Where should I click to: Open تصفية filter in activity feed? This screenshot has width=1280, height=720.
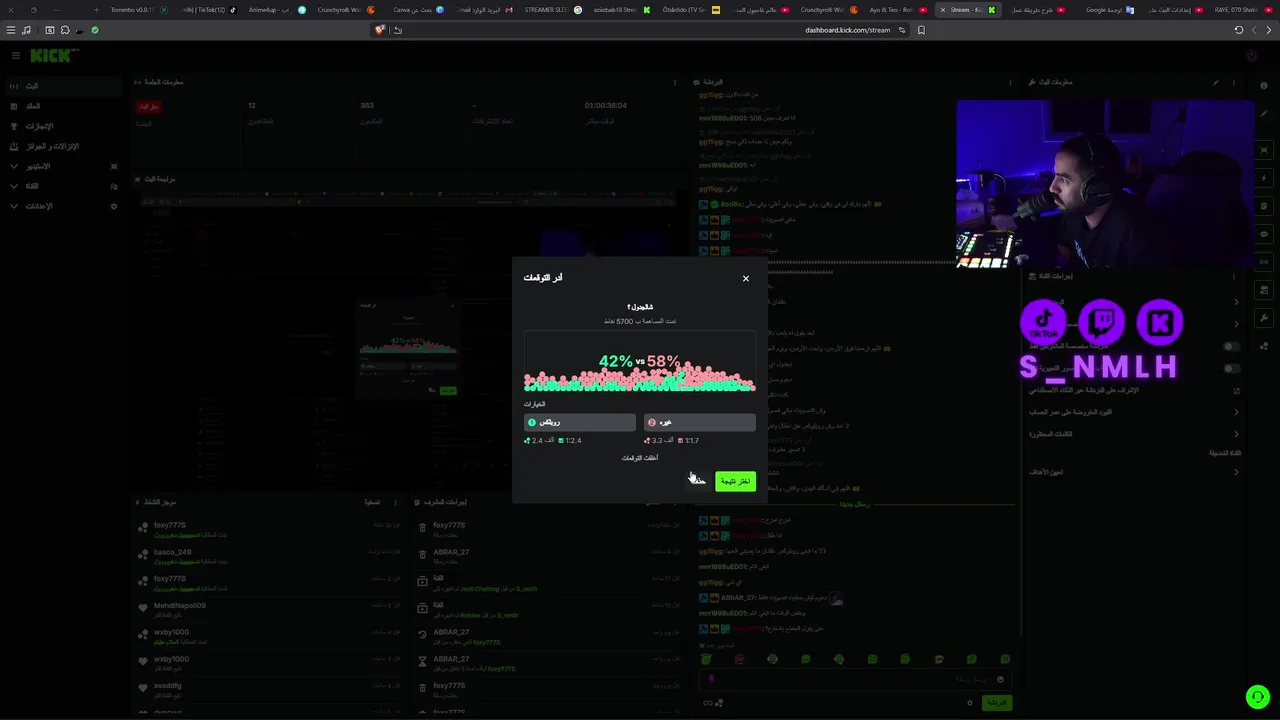pos(372,502)
